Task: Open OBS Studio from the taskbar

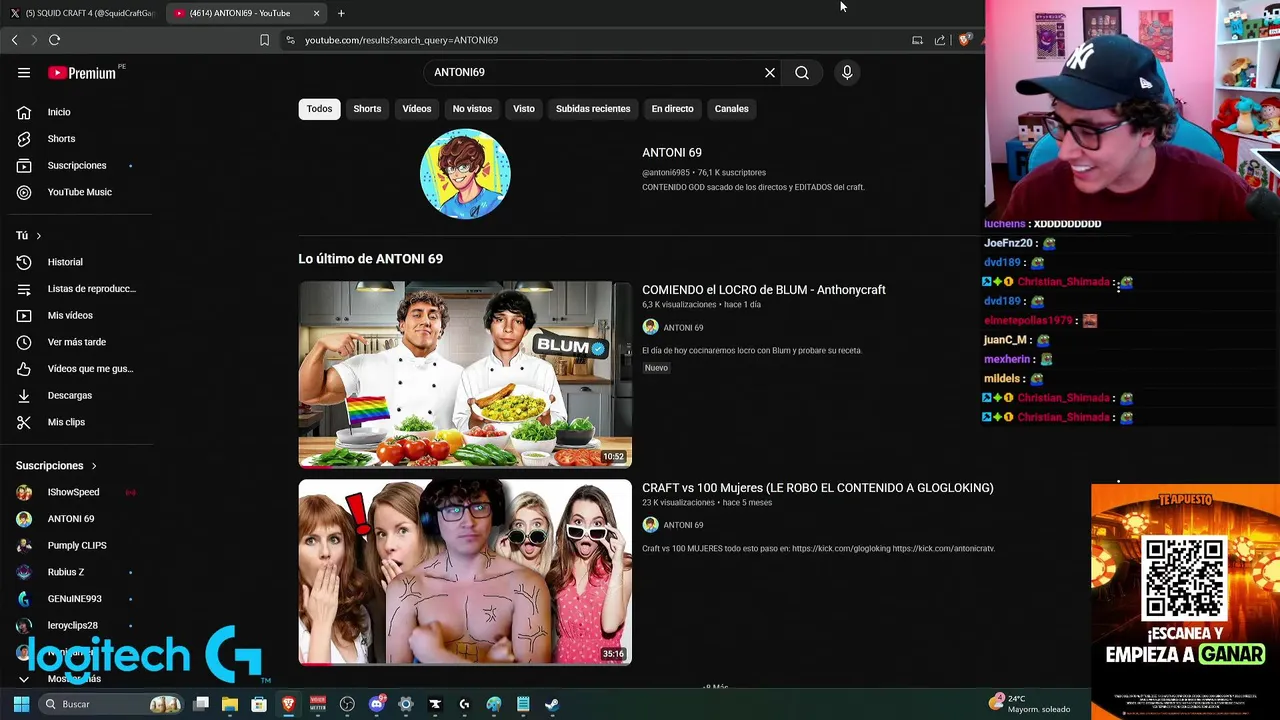Action: coord(347,704)
